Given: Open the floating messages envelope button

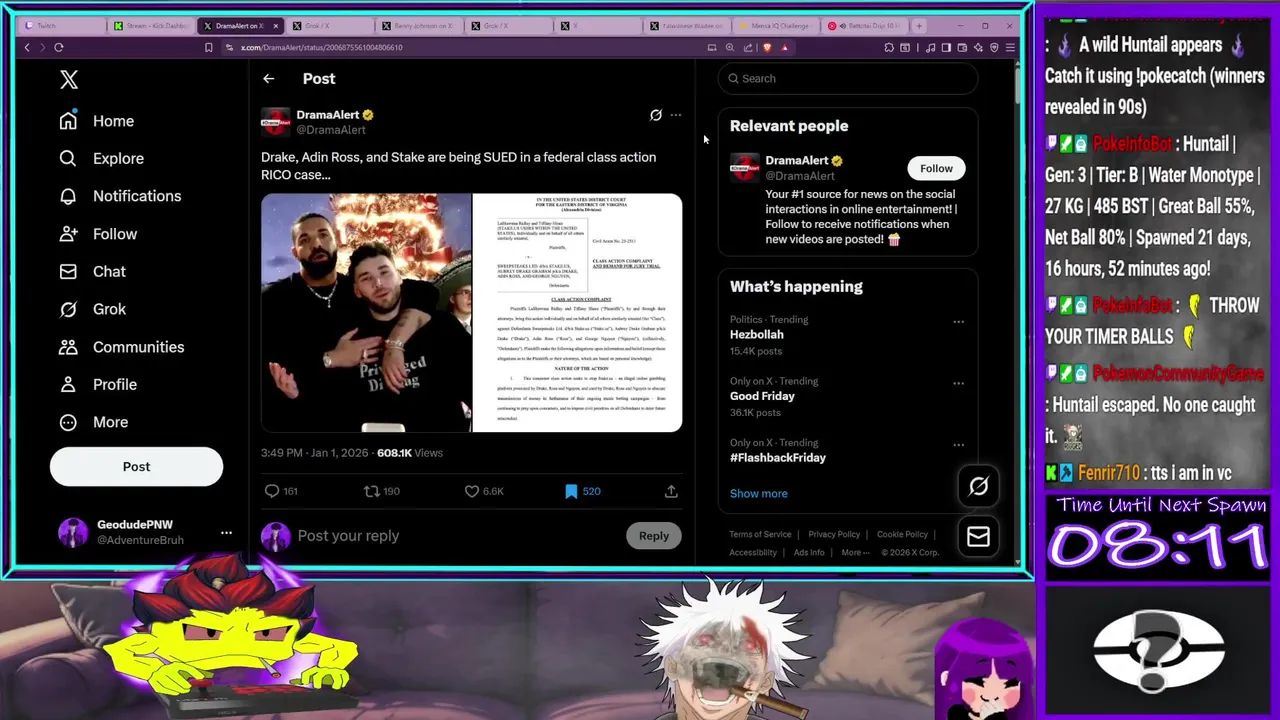Looking at the screenshot, I should (978, 537).
